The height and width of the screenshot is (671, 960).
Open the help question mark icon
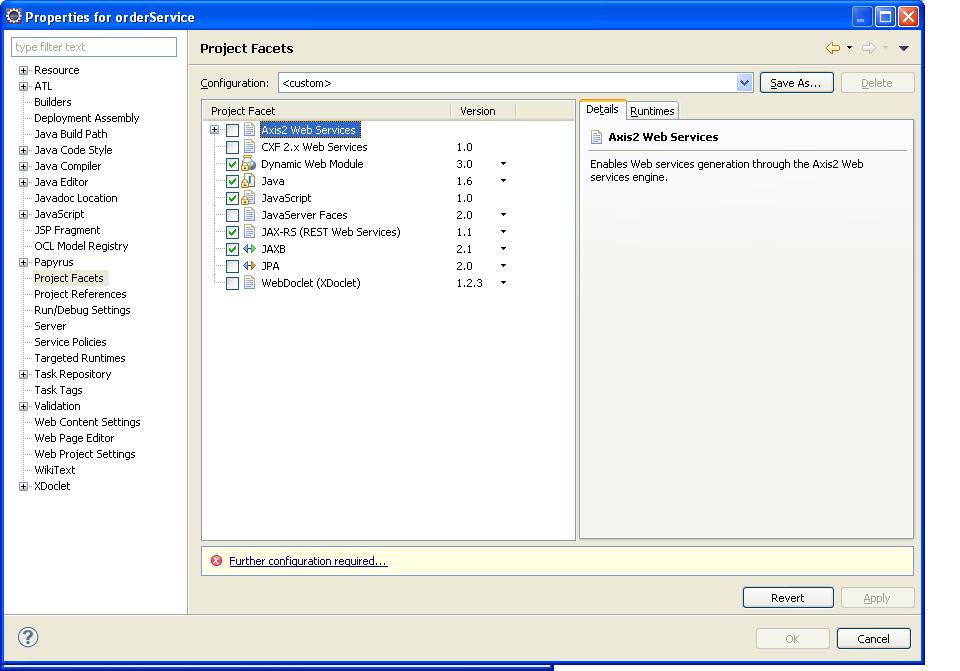[x=28, y=637]
